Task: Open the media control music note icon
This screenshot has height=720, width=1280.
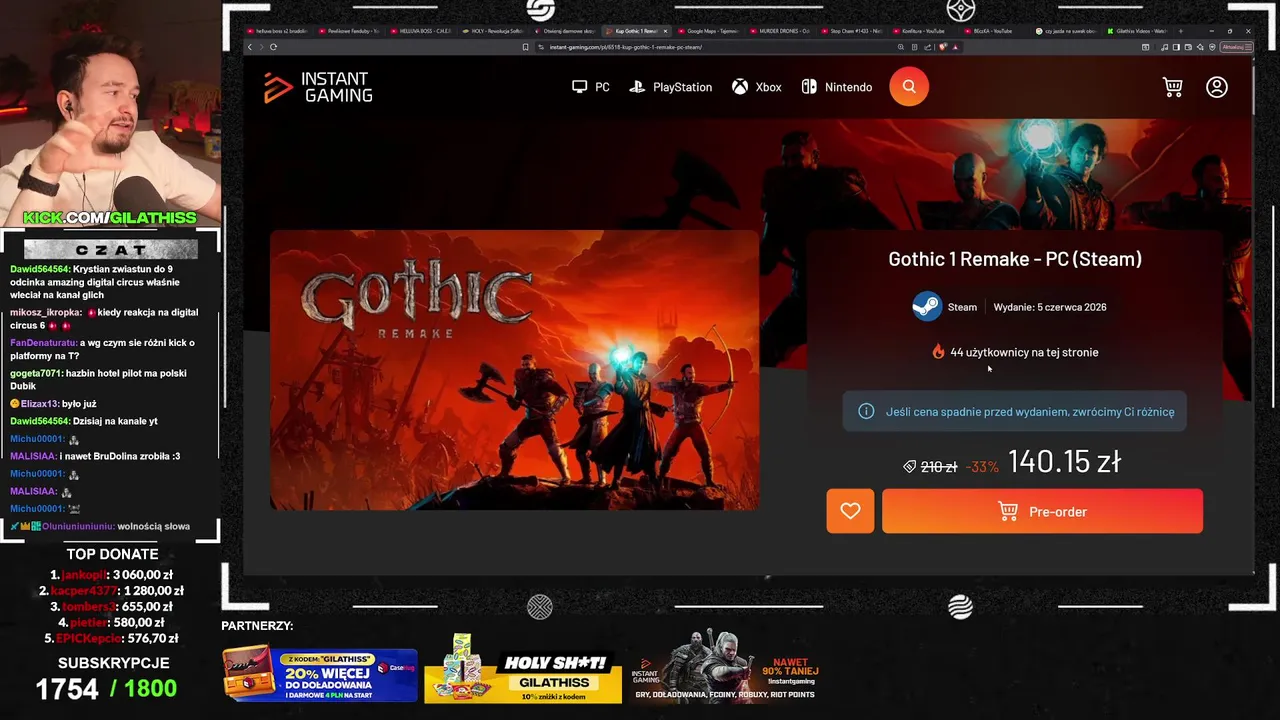Action: [x=1164, y=47]
